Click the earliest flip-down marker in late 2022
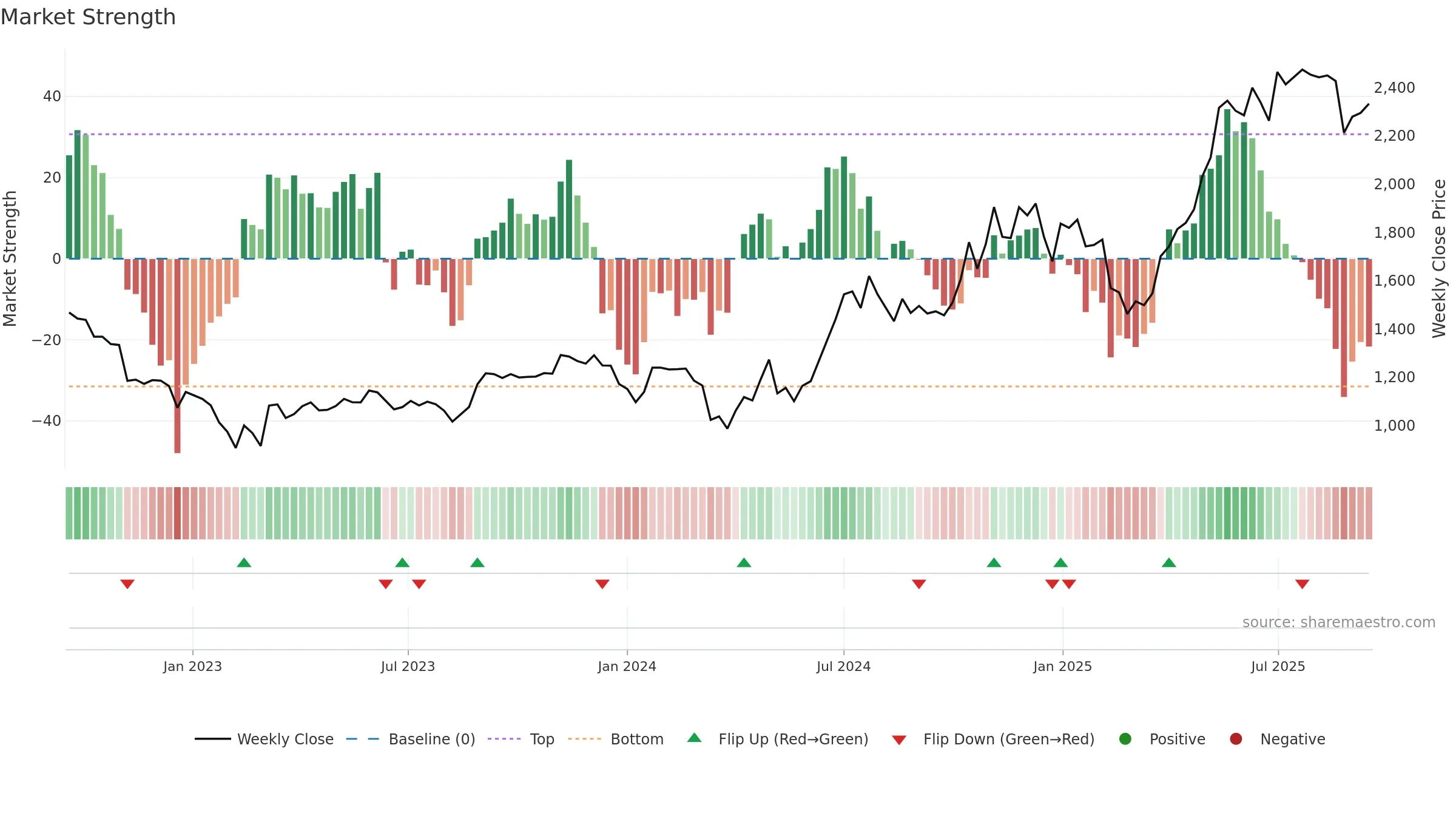This screenshot has width=1456, height=819. click(127, 584)
